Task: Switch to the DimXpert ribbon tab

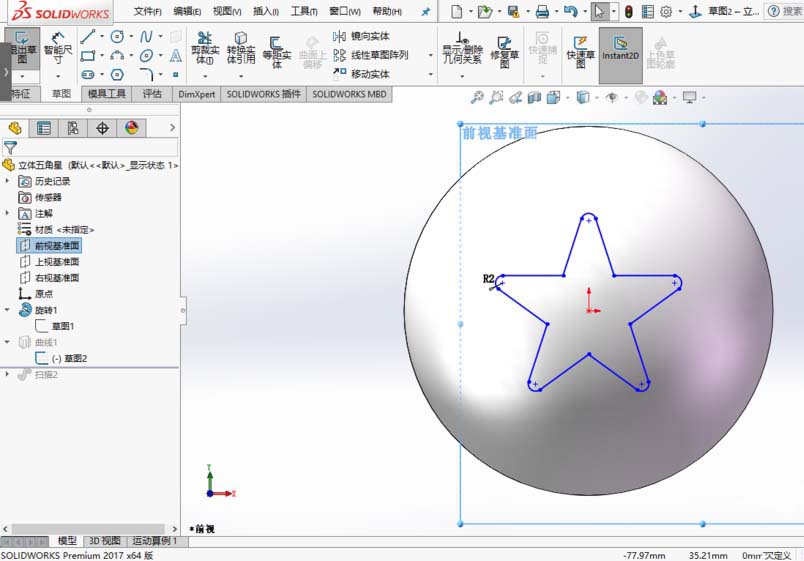Action: [x=196, y=94]
